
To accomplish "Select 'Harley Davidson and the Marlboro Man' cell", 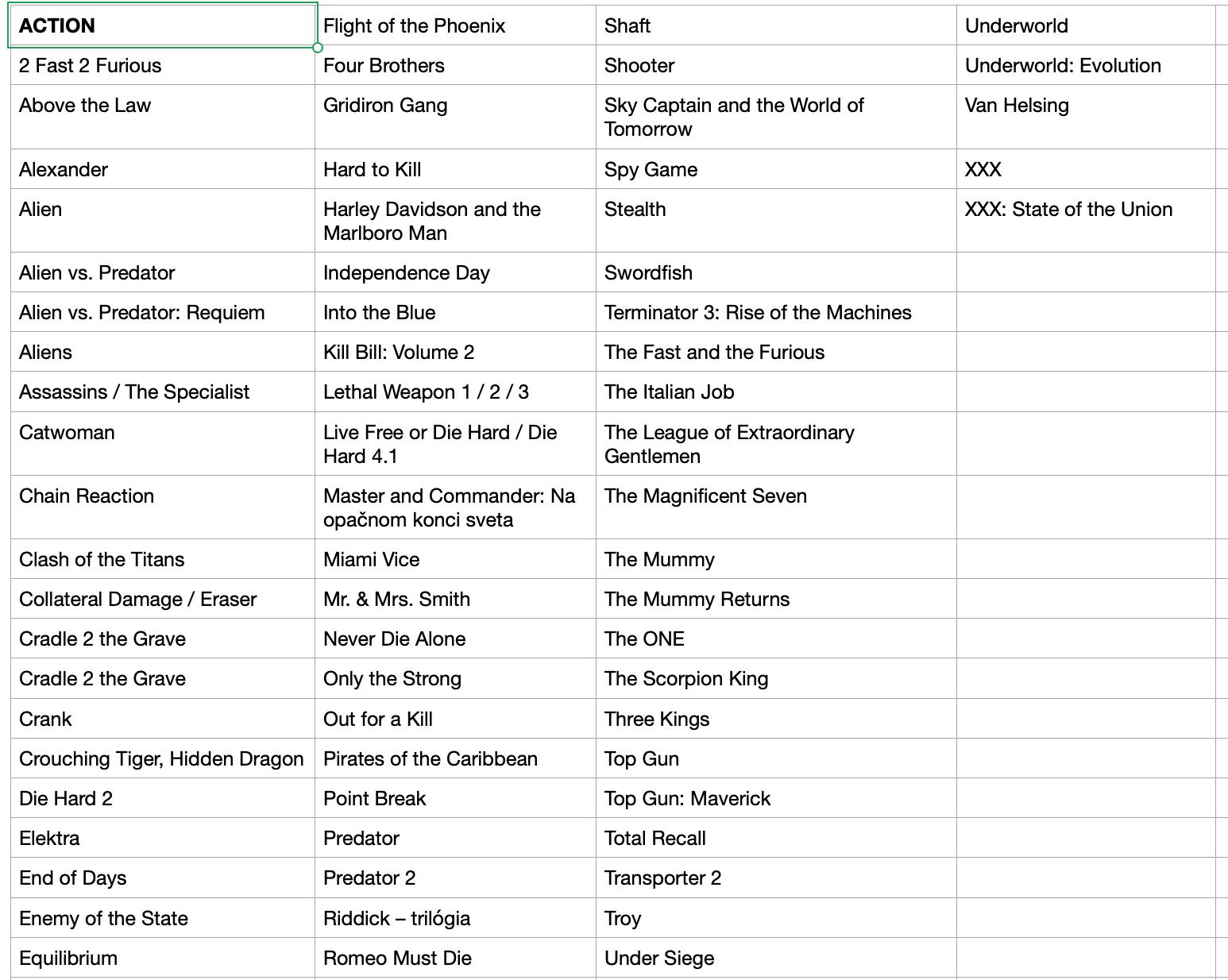I will click(x=454, y=221).
